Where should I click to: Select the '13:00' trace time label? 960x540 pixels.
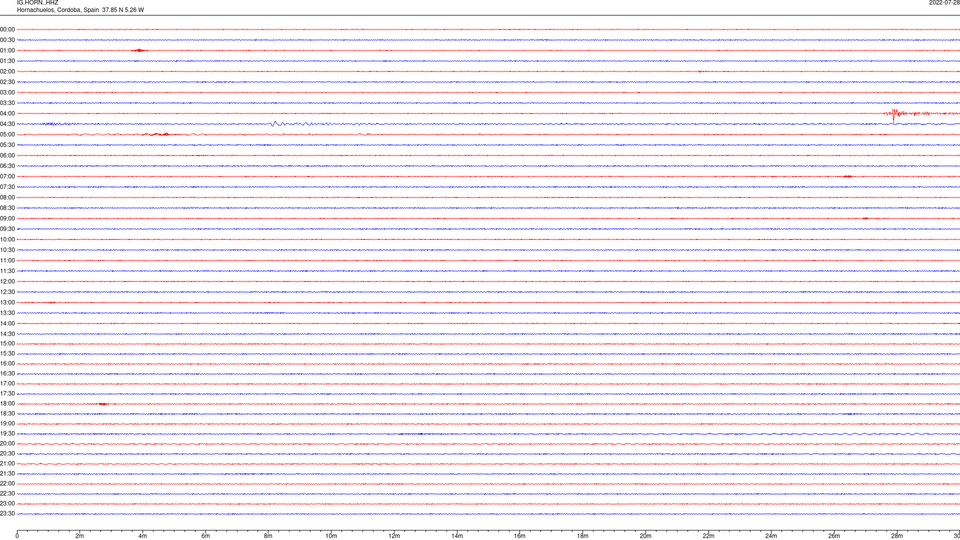click(7, 302)
